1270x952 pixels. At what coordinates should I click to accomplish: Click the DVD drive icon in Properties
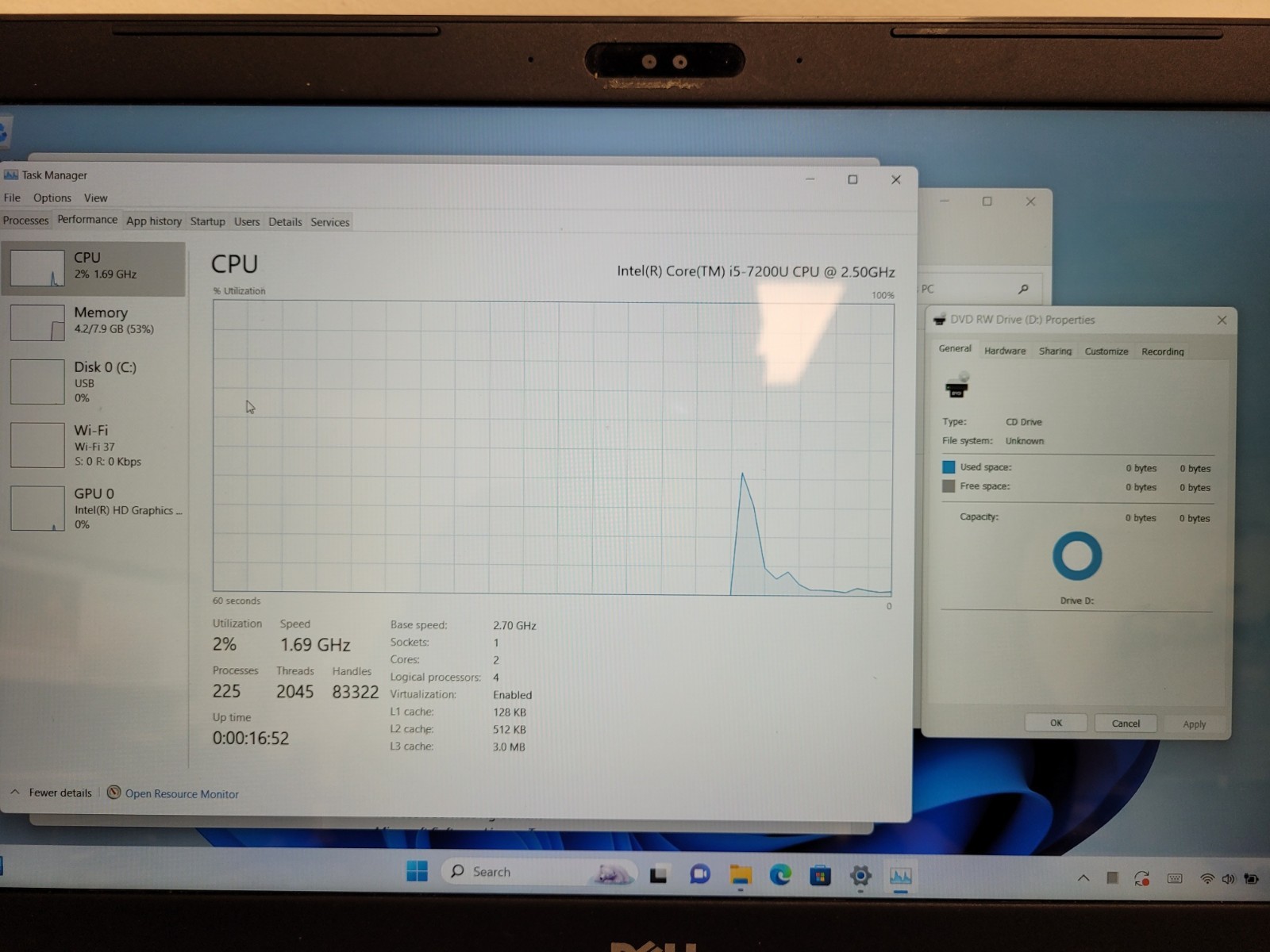tap(957, 386)
